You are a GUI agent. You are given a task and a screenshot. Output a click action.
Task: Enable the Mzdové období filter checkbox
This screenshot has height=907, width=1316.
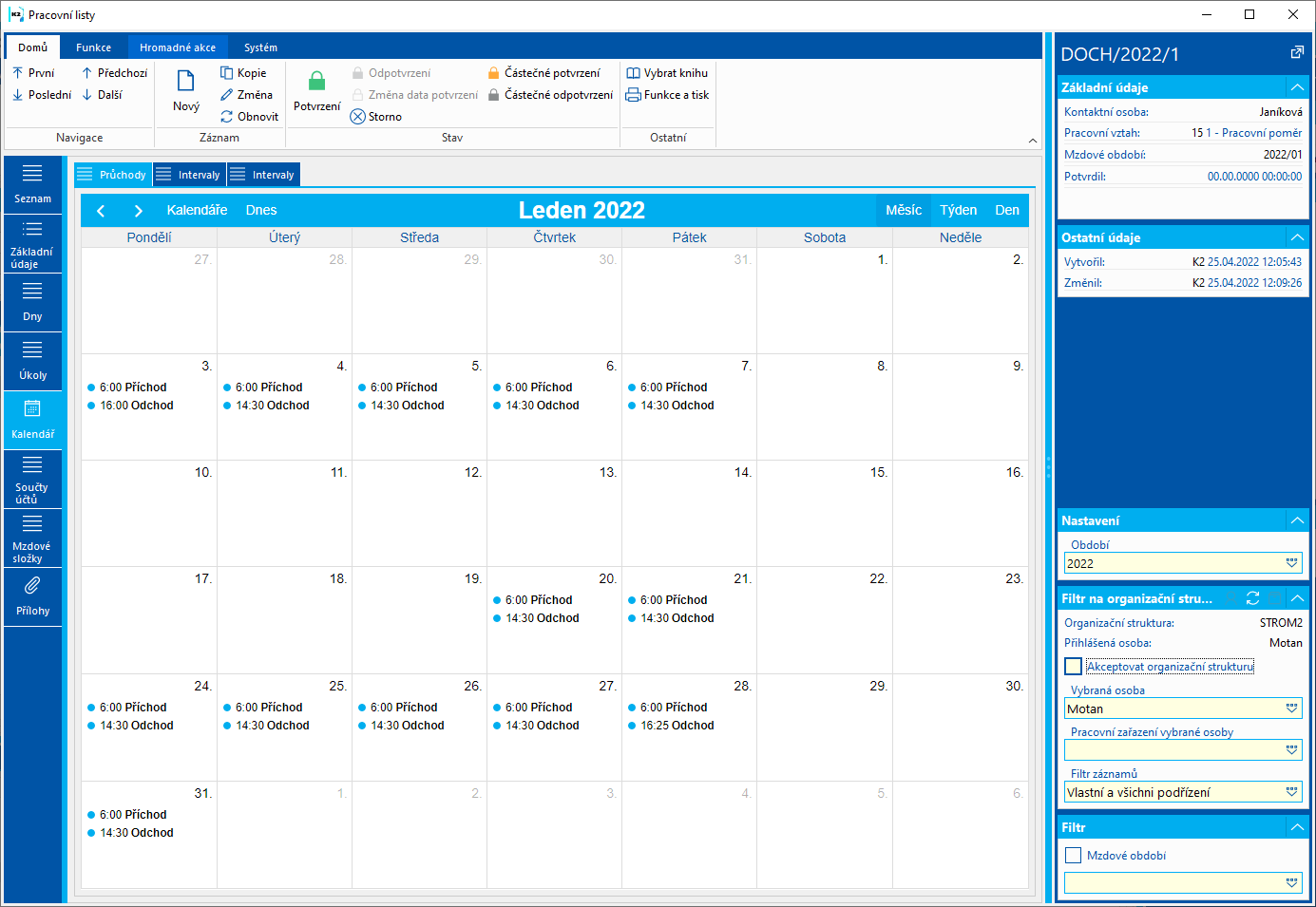(1074, 856)
